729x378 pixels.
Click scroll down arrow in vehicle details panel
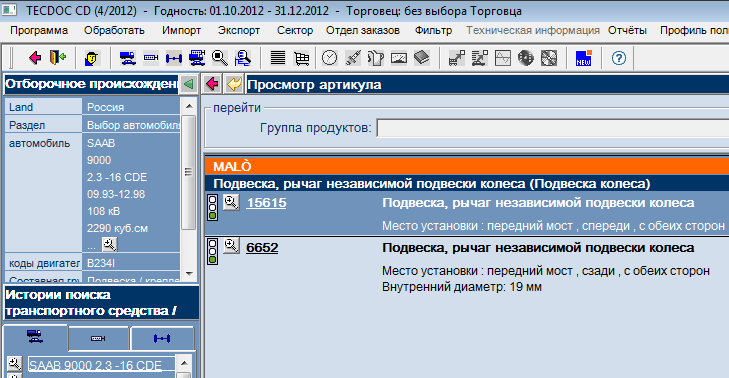(x=189, y=274)
